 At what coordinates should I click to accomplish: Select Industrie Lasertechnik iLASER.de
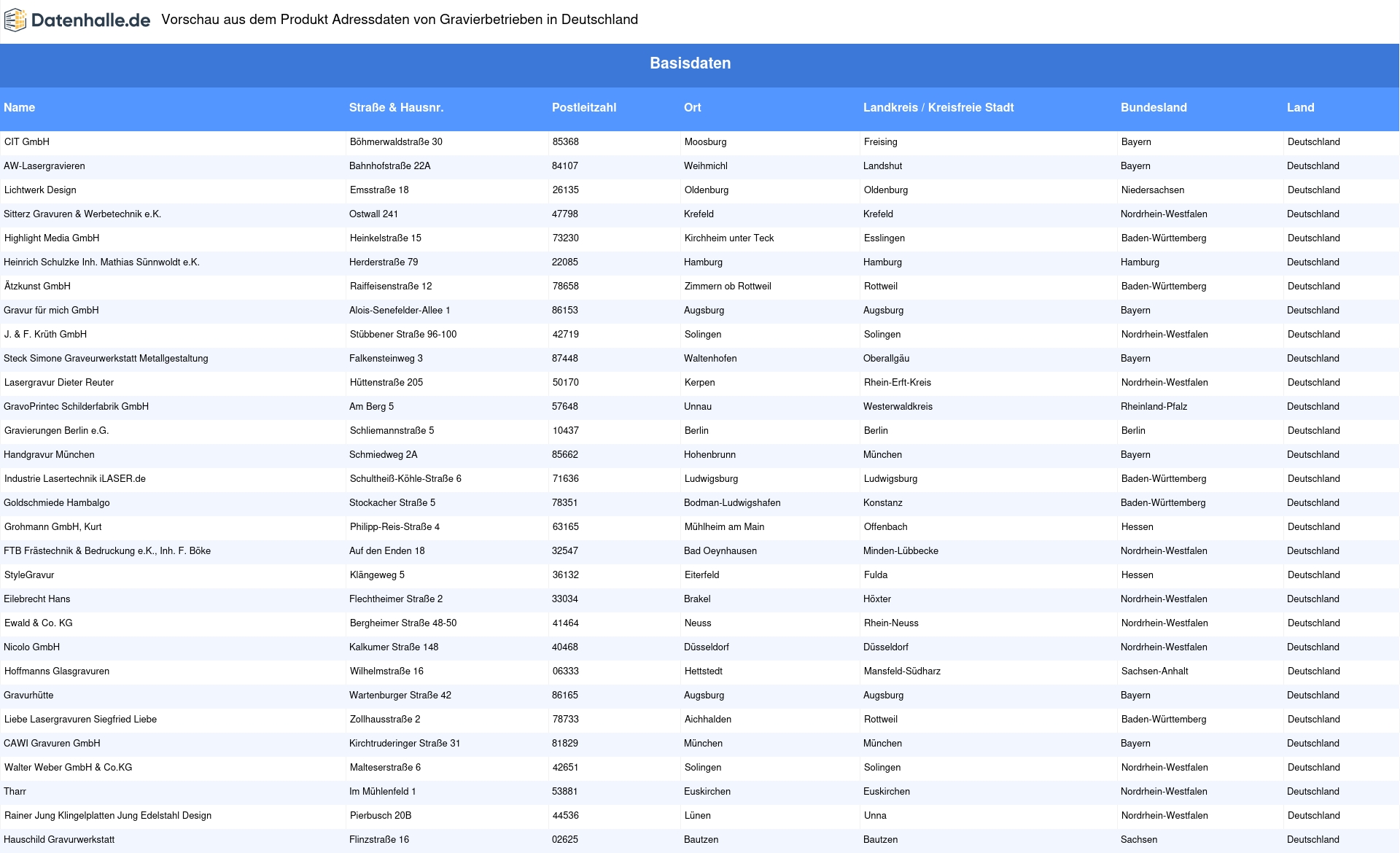(x=75, y=478)
